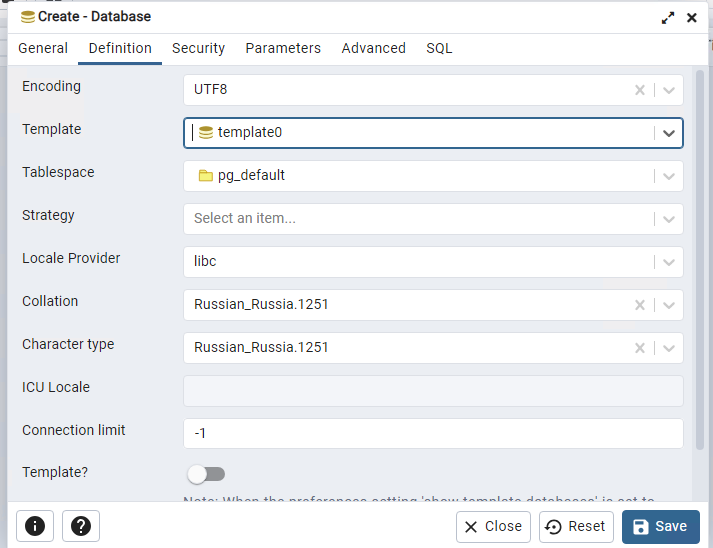Expand the Character type dropdown arrow
Screen dimensions: 713x548
668,348
